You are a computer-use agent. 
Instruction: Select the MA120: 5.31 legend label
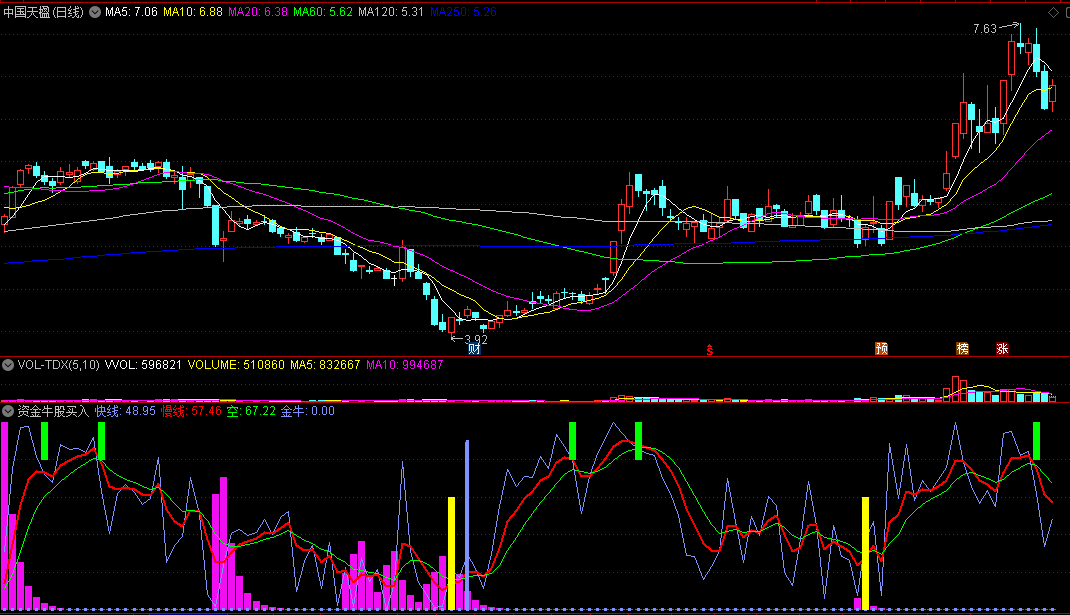[390, 12]
